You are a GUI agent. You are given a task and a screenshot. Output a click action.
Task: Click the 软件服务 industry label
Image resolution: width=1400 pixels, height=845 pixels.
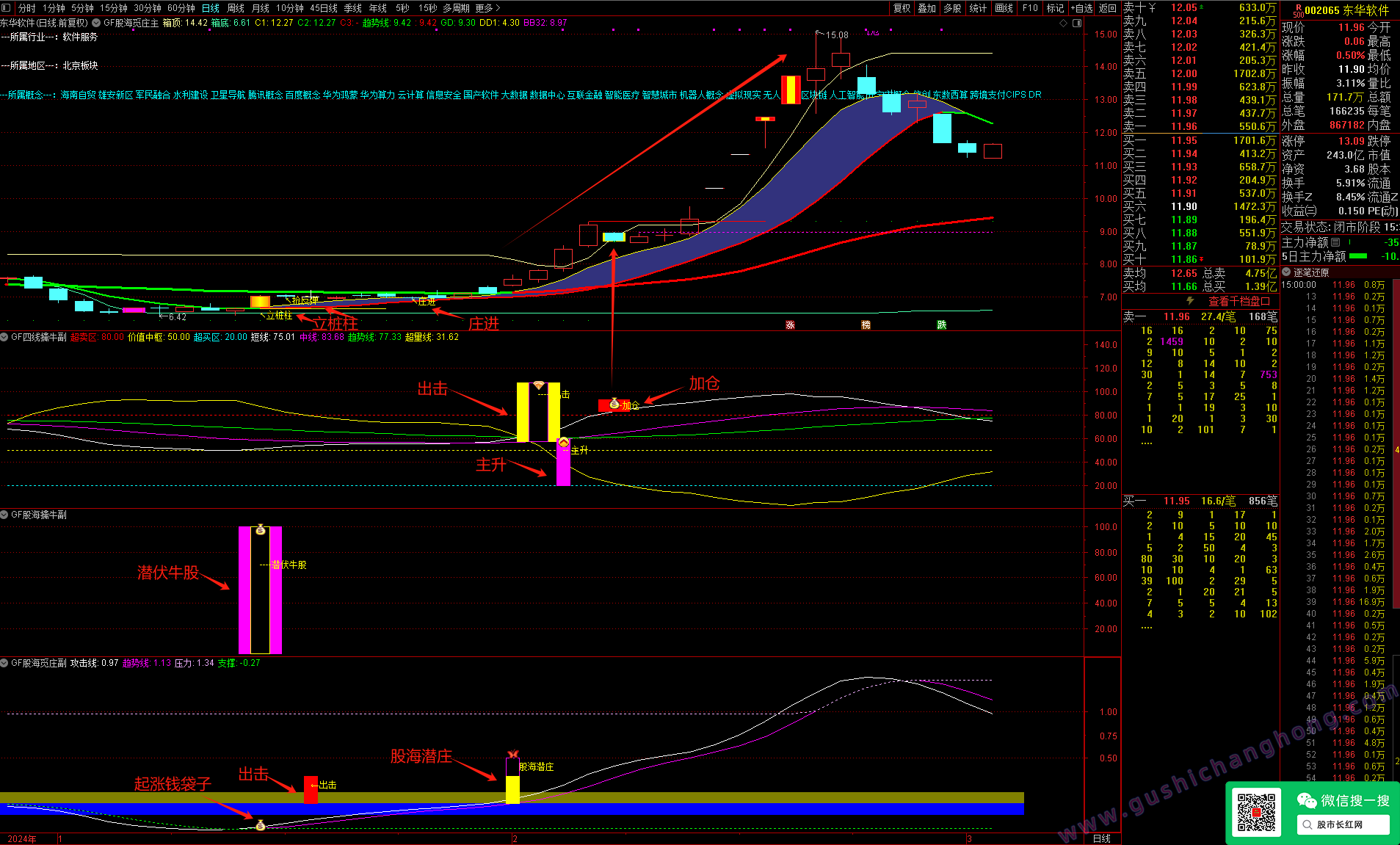click(x=80, y=37)
